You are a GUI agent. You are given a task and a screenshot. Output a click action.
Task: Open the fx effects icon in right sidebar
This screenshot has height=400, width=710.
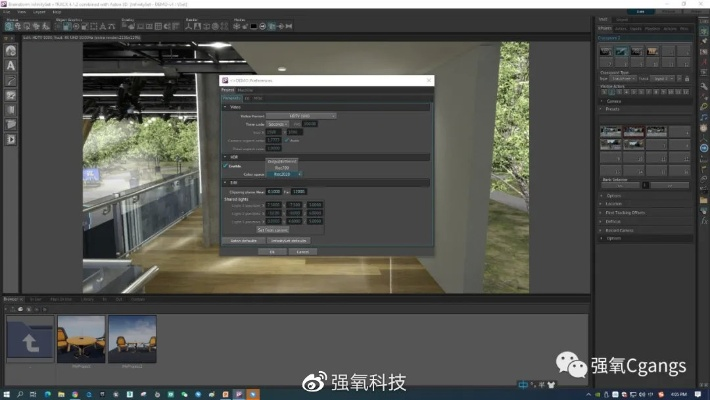click(704, 221)
